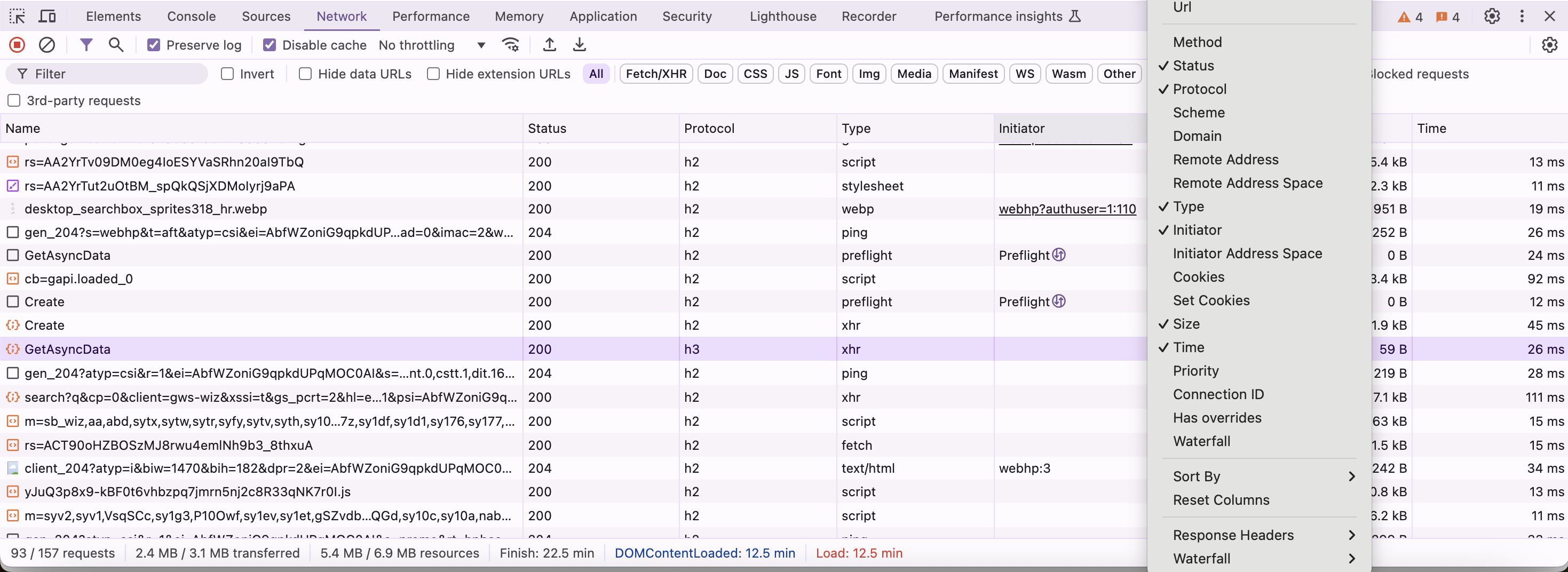Import HAR file upload icon
The height and width of the screenshot is (572, 1568).
coord(549,44)
